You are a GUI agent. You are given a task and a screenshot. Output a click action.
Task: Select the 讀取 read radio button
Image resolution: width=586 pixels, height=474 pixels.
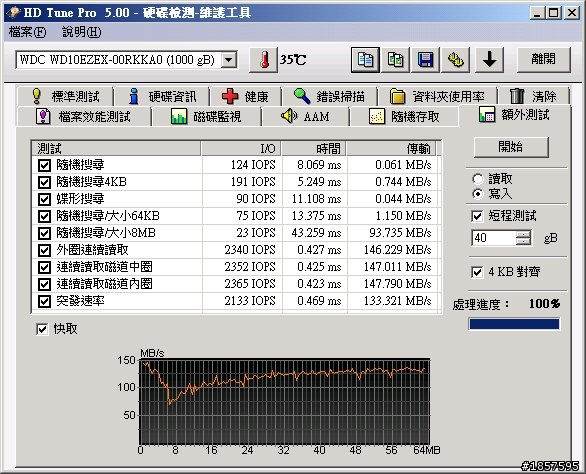pyautogui.click(x=477, y=179)
